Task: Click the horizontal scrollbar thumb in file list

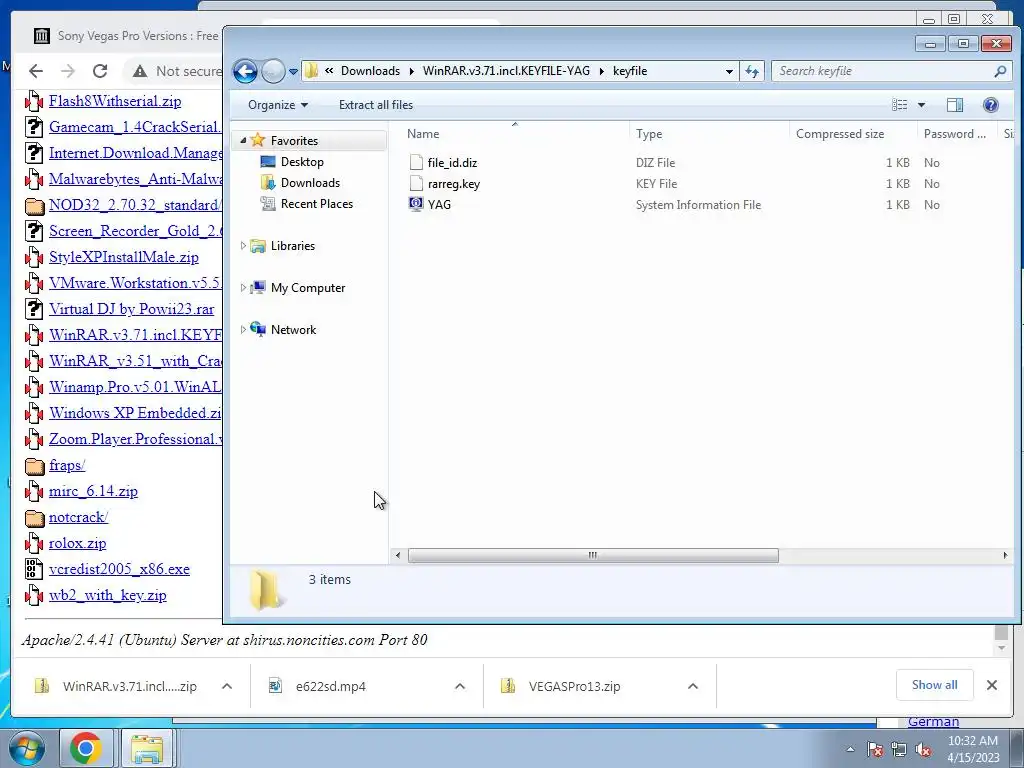Action: click(593, 555)
